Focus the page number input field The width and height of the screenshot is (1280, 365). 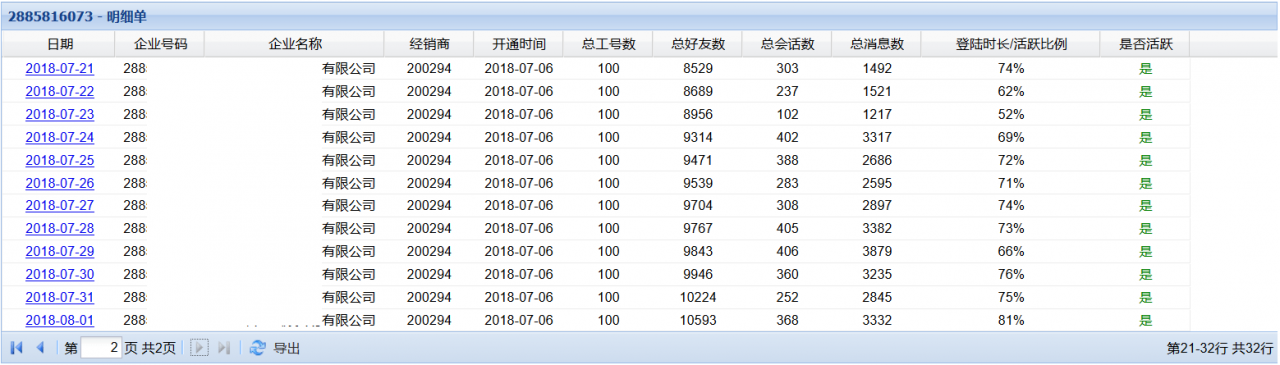tap(101, 348)
